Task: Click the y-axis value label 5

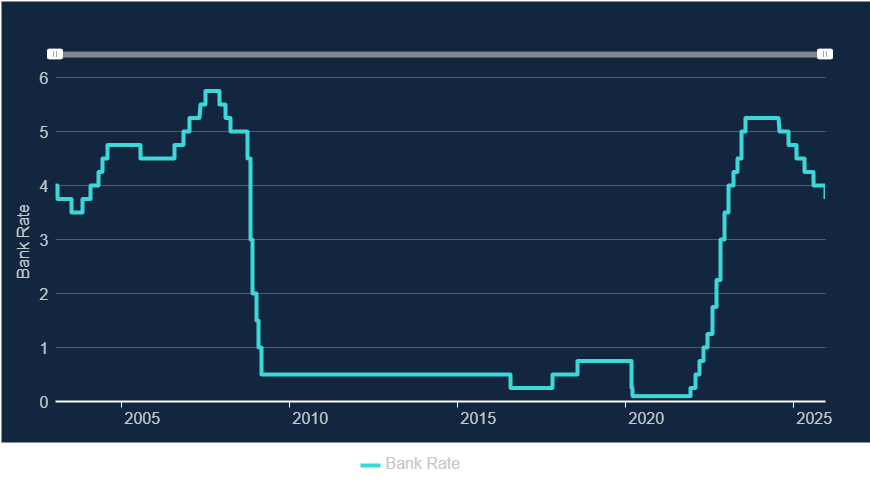Action: [44, 132]
